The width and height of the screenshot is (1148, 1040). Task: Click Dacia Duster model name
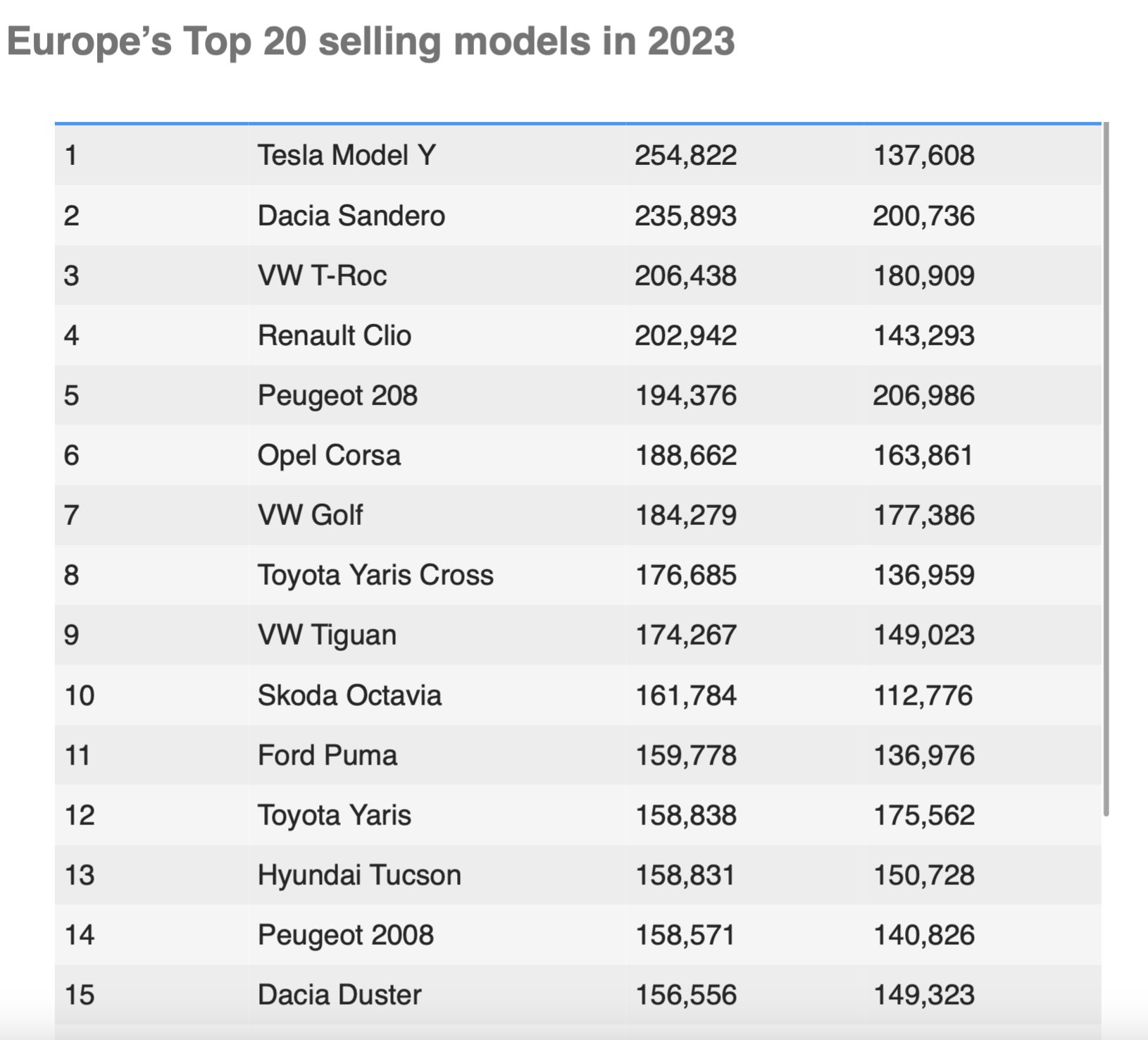[x=339, y=995]
